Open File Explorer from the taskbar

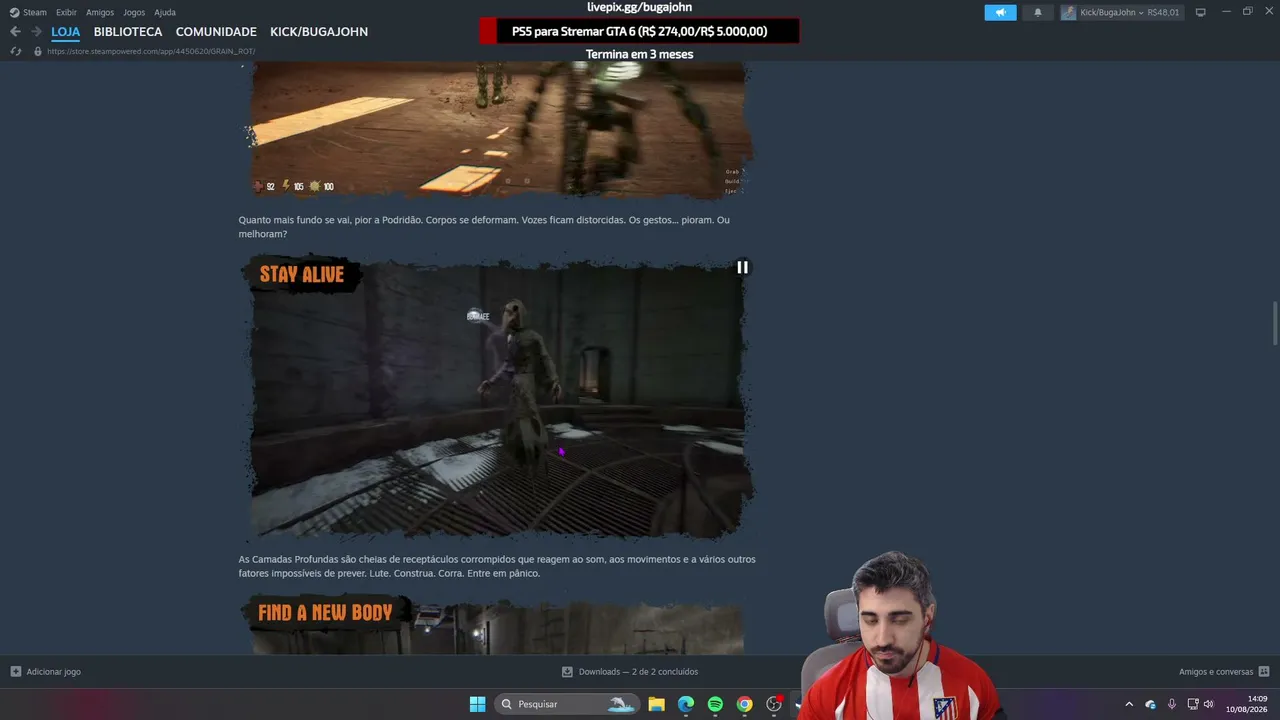[x=656, y=704]
